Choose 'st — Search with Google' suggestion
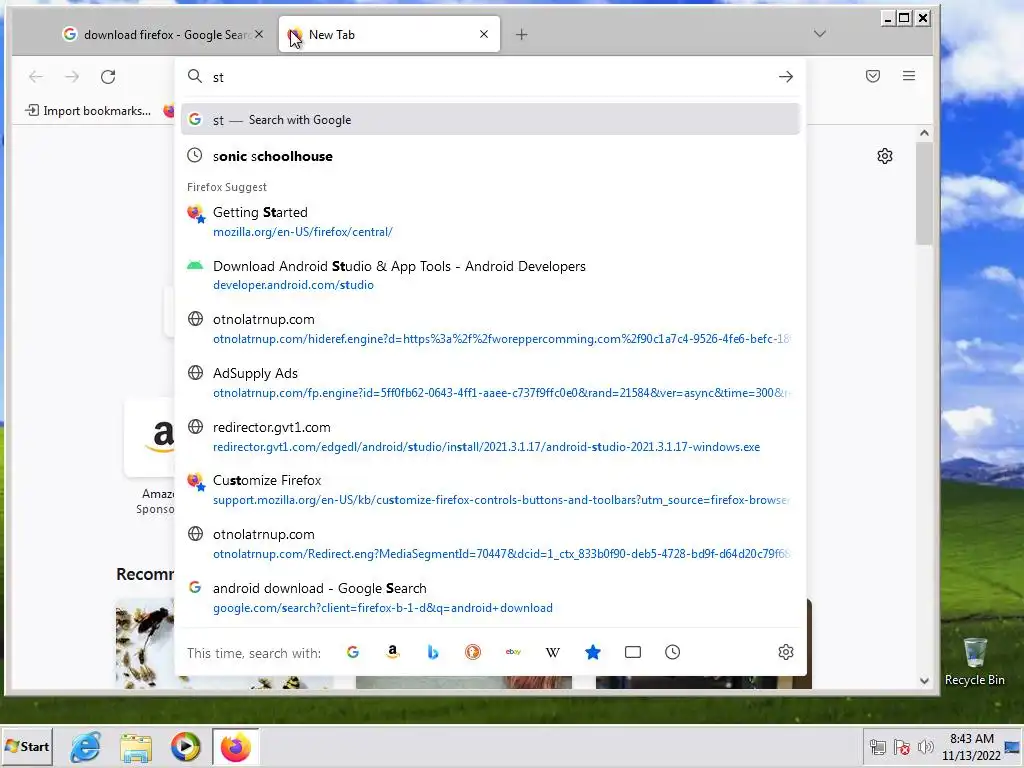 click(490, 120)
